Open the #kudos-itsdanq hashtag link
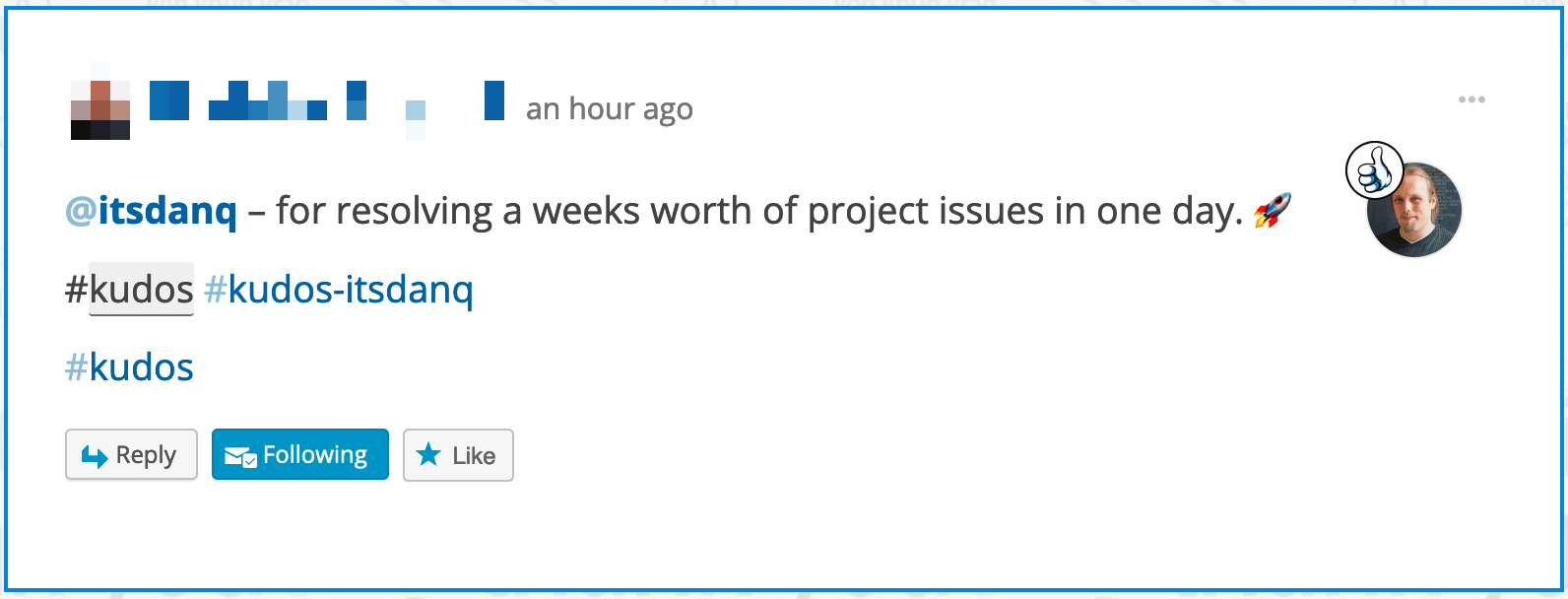This screenshot has width=1568, height=599. (x=339, y=290)
